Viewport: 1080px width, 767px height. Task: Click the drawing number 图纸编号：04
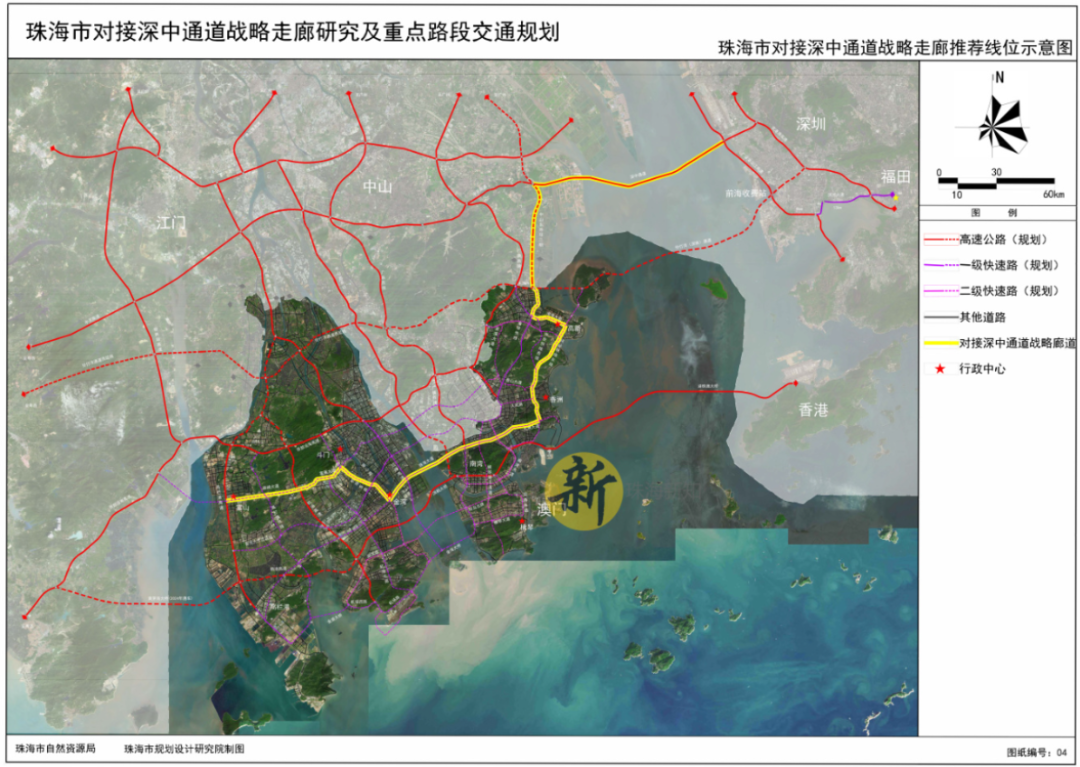tap(1037, 753)
